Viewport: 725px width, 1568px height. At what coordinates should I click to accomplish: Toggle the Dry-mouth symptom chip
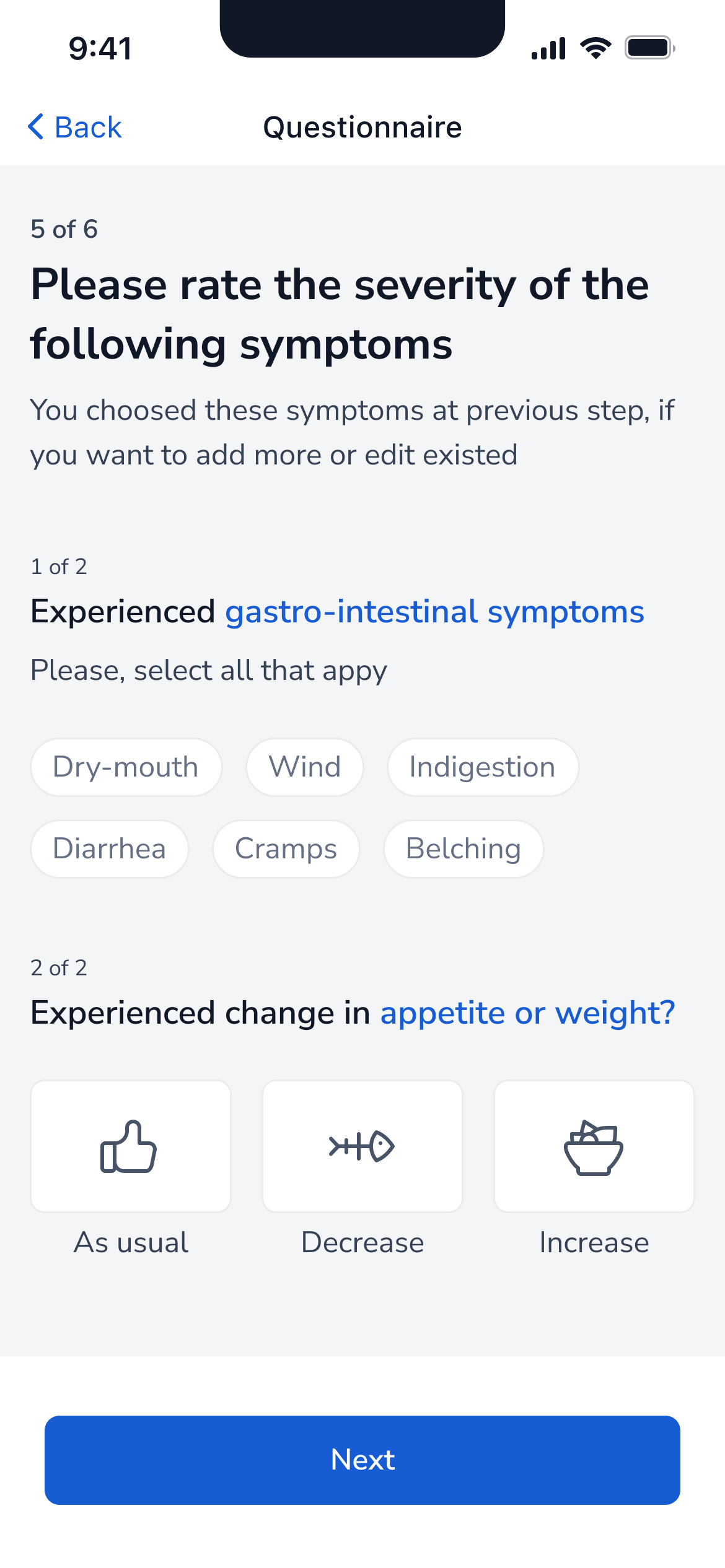pos(126,767)
